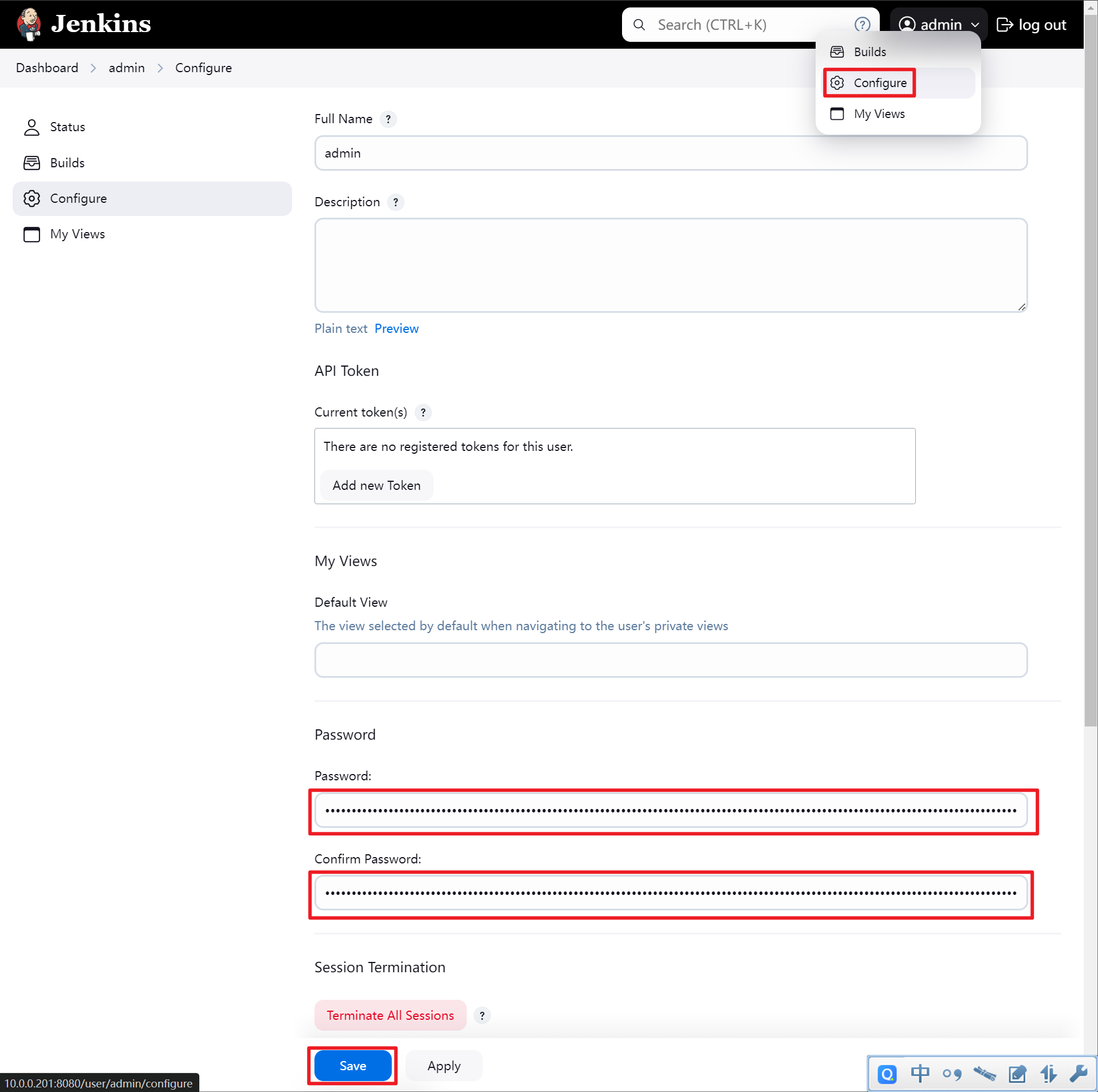Click the pencil notepad icon in input toolbar
This screenshot has width=1098, height=1092.
pos(1017,1074)
